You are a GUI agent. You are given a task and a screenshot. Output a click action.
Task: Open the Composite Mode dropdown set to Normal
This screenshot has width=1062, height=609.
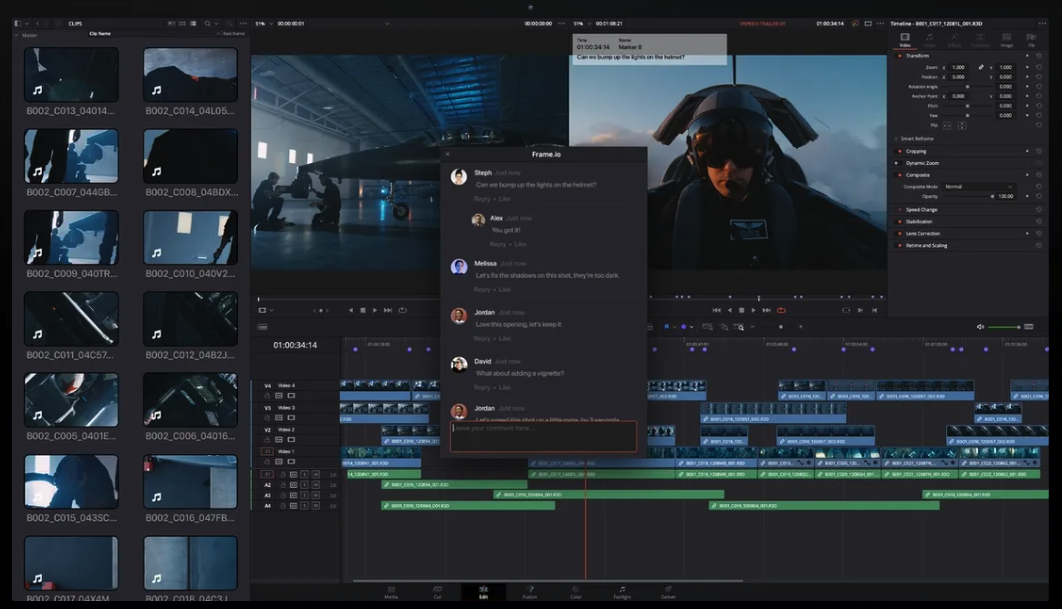click(x=978, y=187)
